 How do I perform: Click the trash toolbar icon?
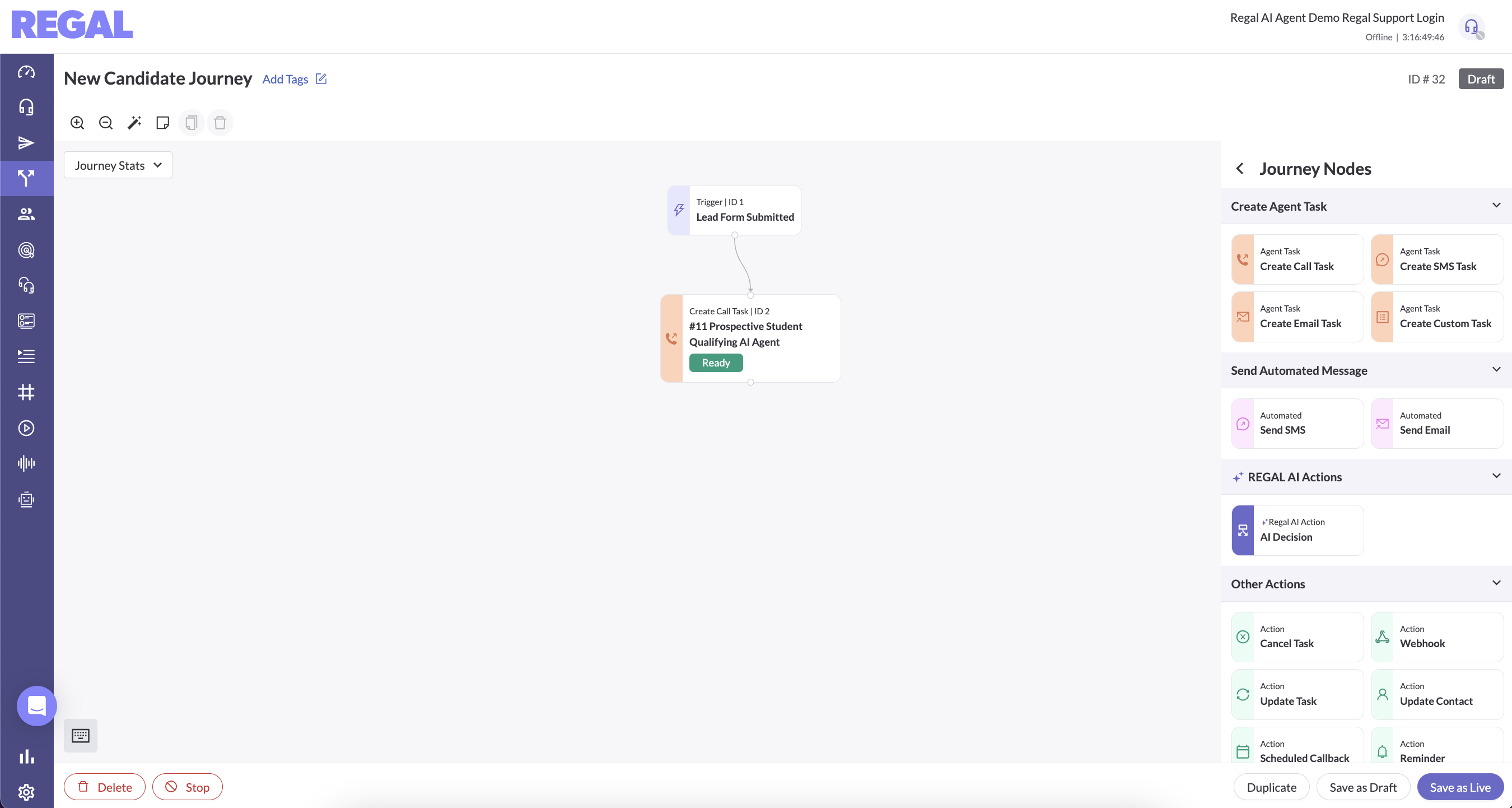pyautogui.click(x=220, y=123)
